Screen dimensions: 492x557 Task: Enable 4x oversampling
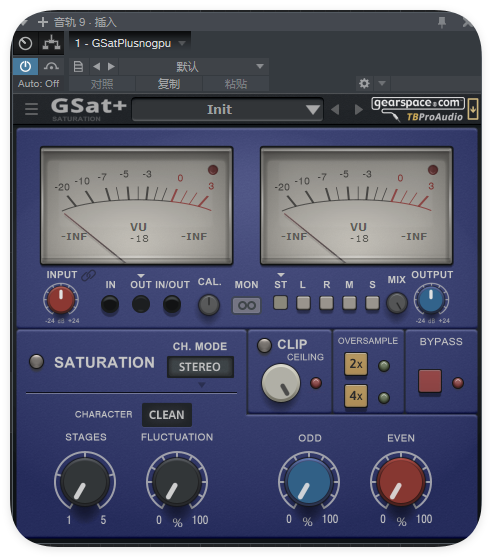tap(356, 396)
